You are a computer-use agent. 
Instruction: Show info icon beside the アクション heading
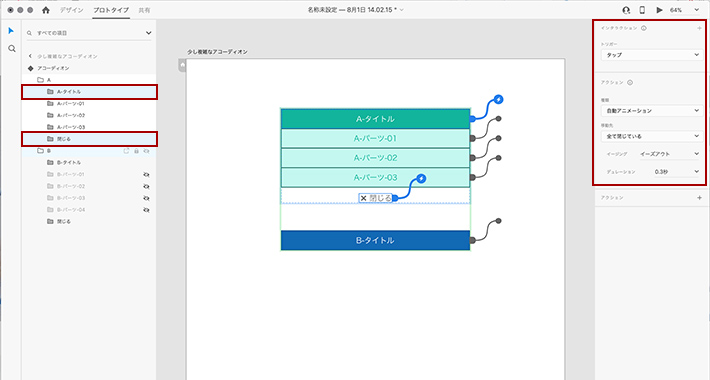tap(630, 82)
